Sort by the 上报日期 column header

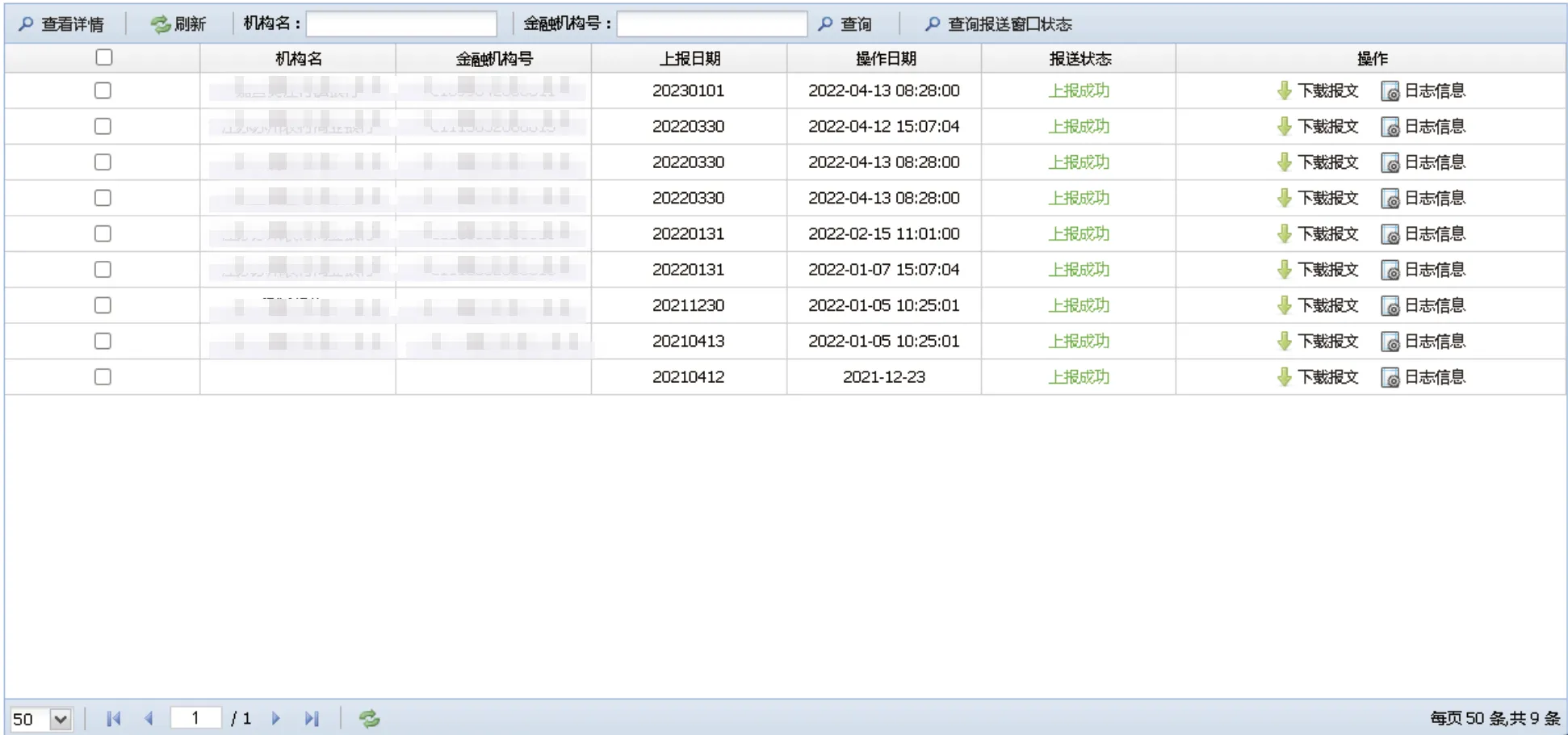point(689,58)
